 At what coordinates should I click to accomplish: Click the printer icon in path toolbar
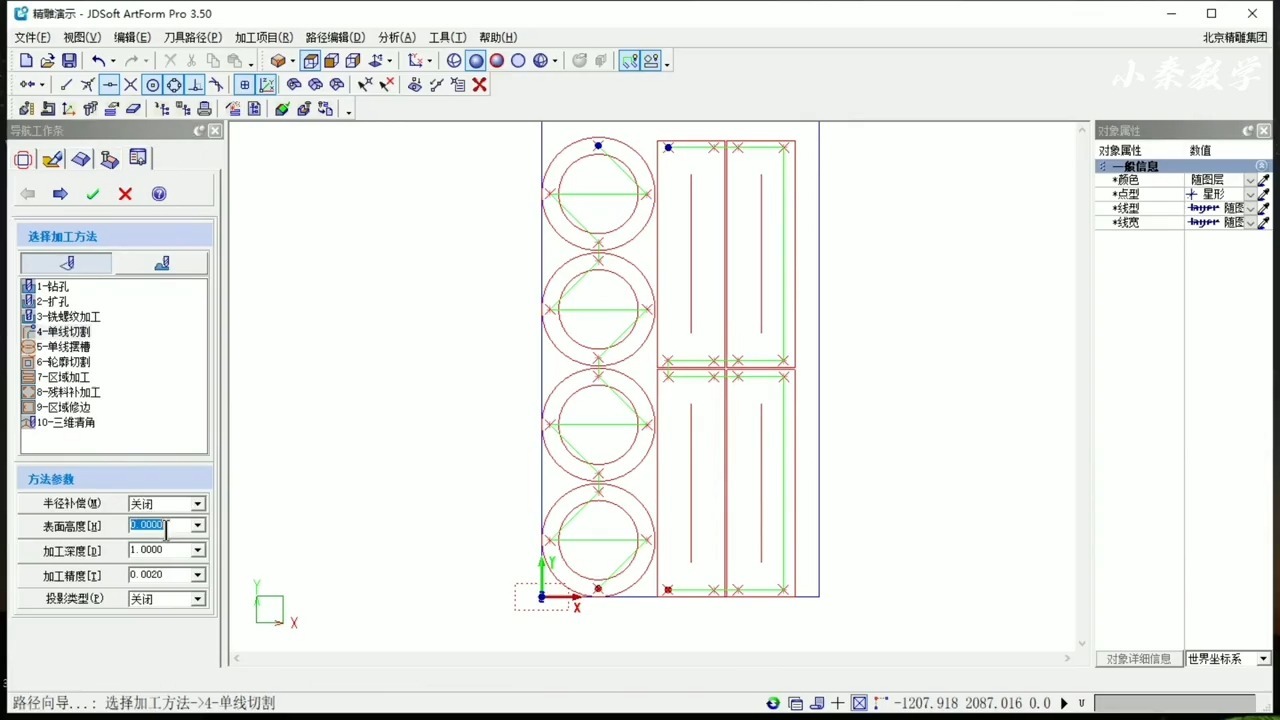tap(205, 109)
